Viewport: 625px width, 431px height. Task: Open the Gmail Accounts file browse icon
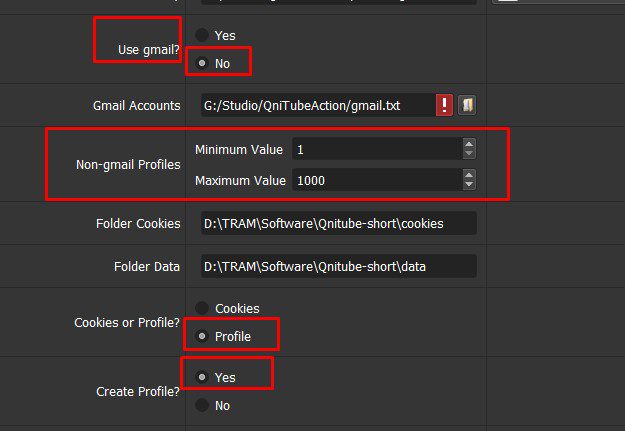click(467, 105)
